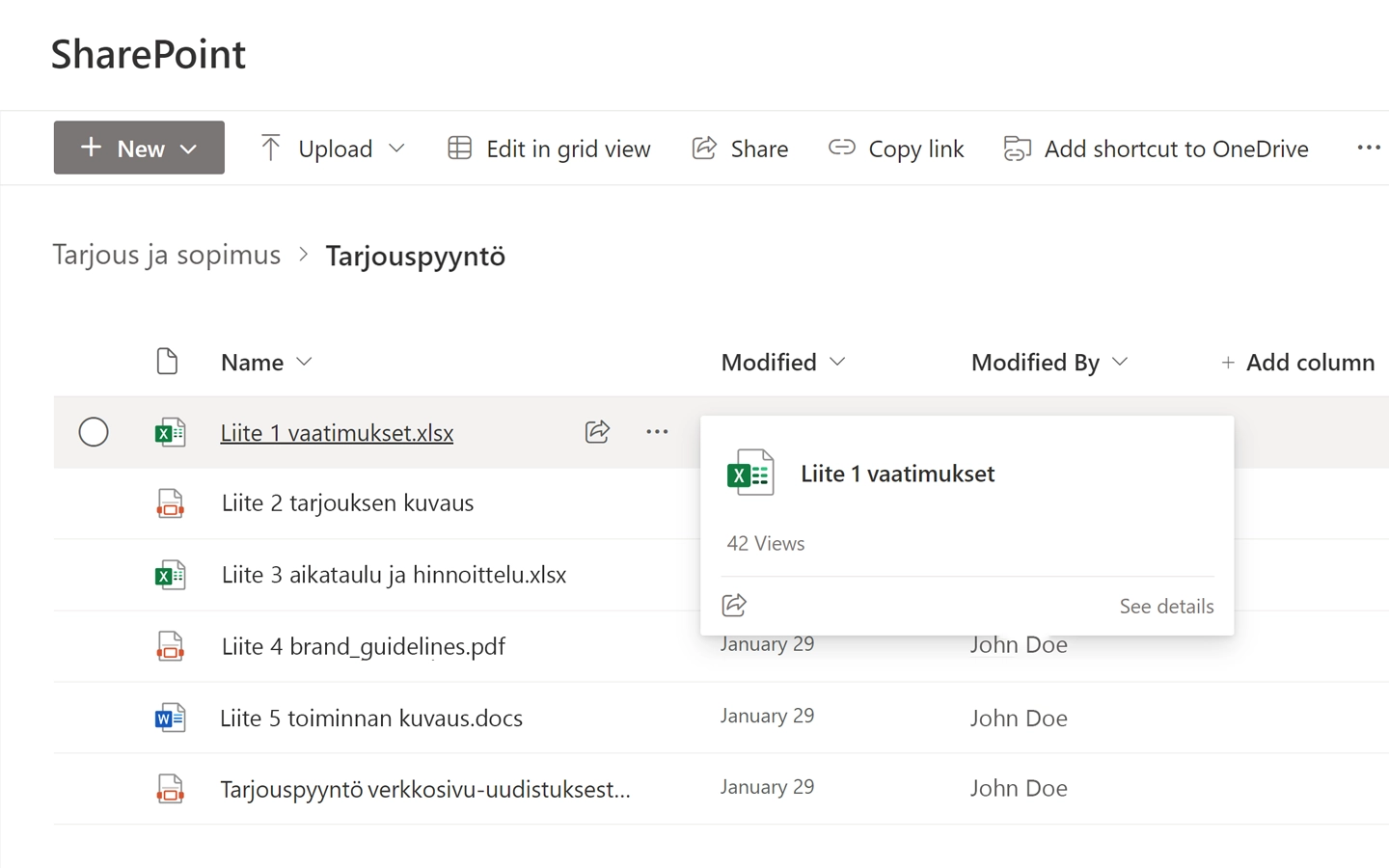This screenshot has height=868, width=1389.
Task: Click the share icon in the file hover card
Action: 734,606
